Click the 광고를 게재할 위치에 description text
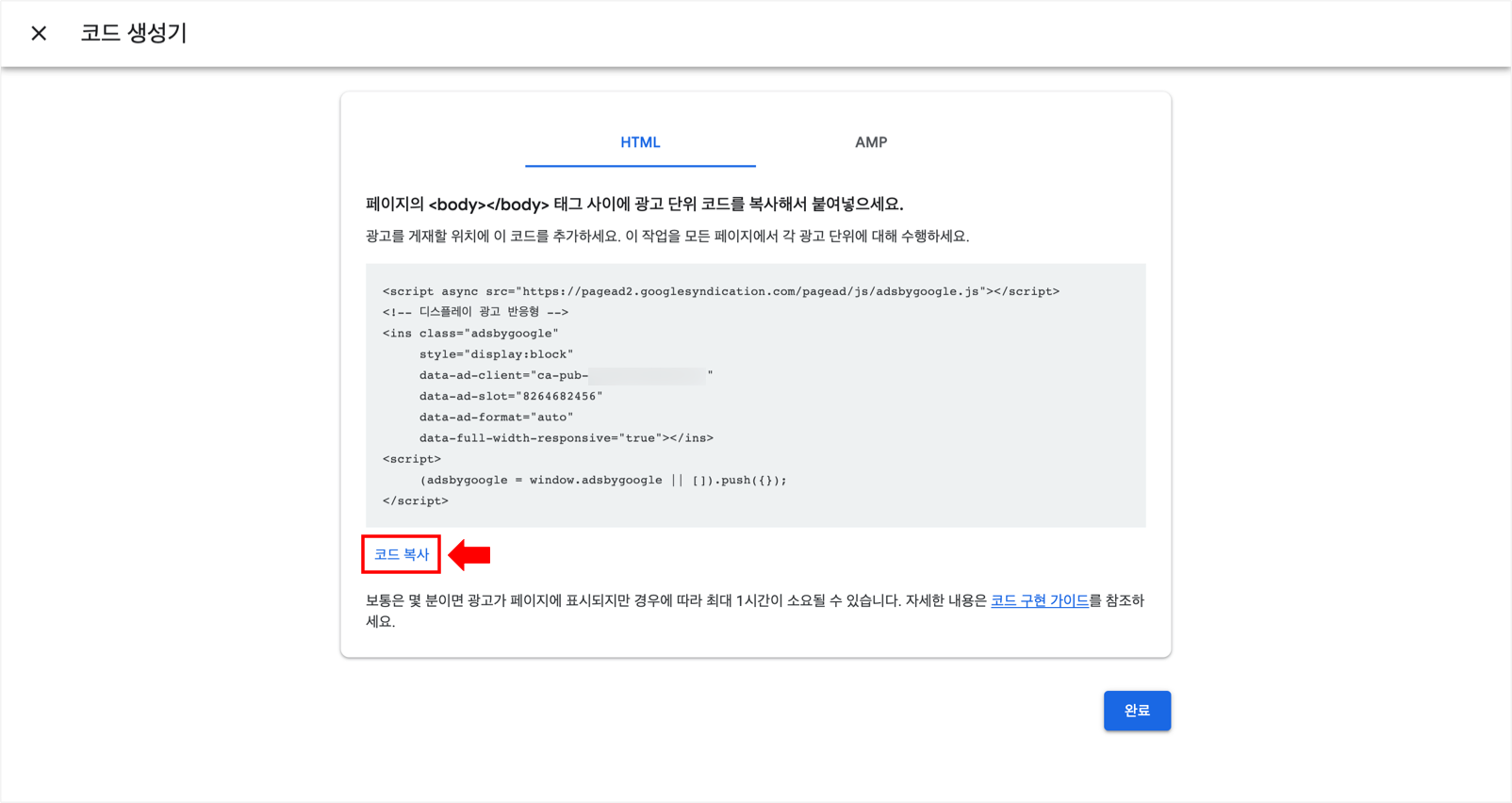 [x=667, y=236]
